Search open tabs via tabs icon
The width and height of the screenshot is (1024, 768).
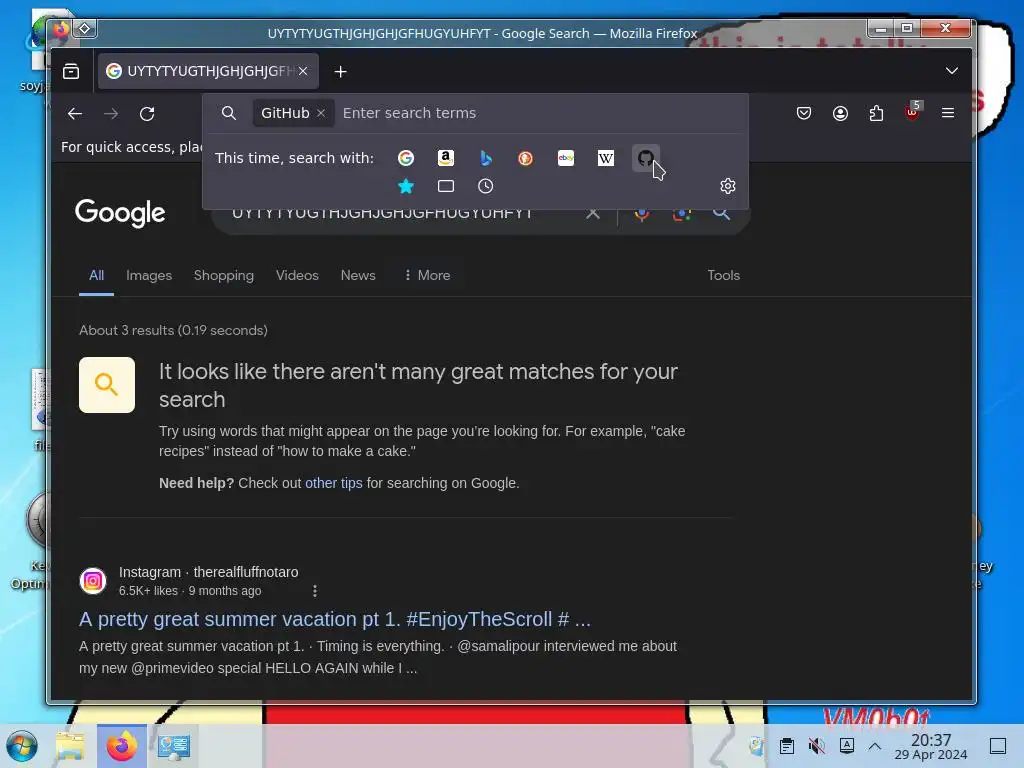click(445, 186)
